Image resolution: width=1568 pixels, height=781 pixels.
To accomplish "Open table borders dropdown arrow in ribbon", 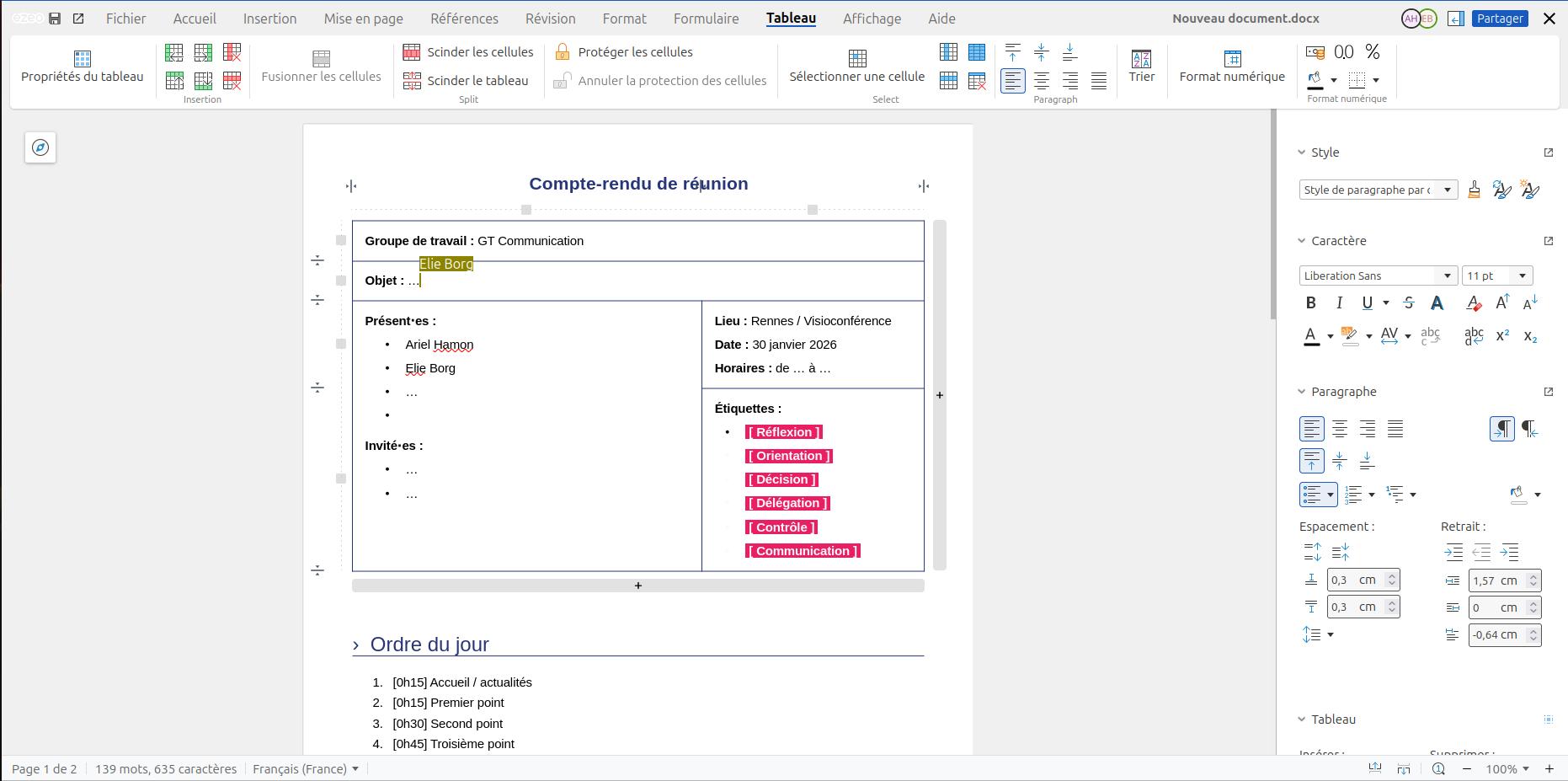I will (1376, 81).
